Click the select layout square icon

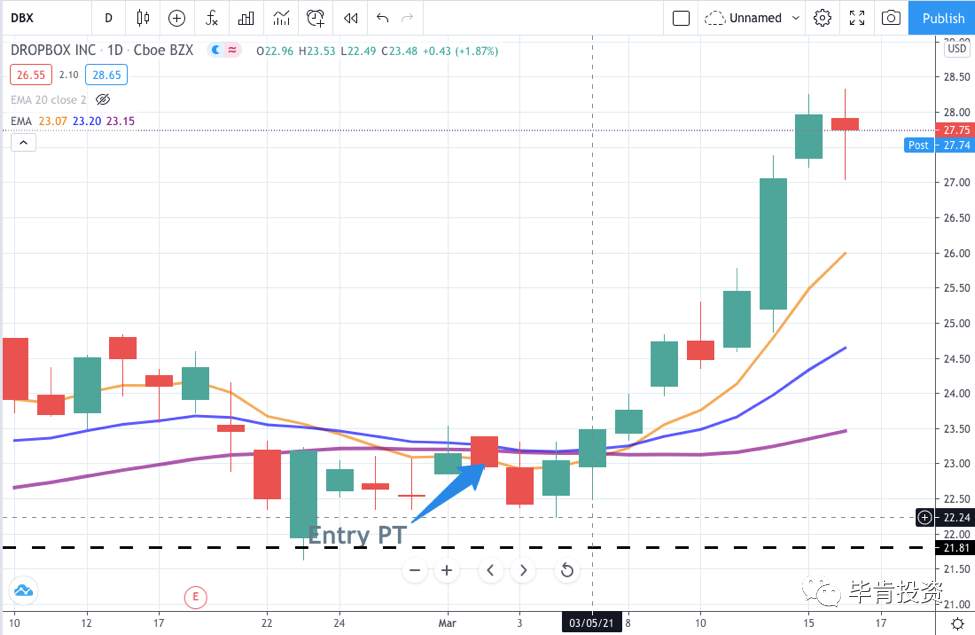click(x=681, y=18)
